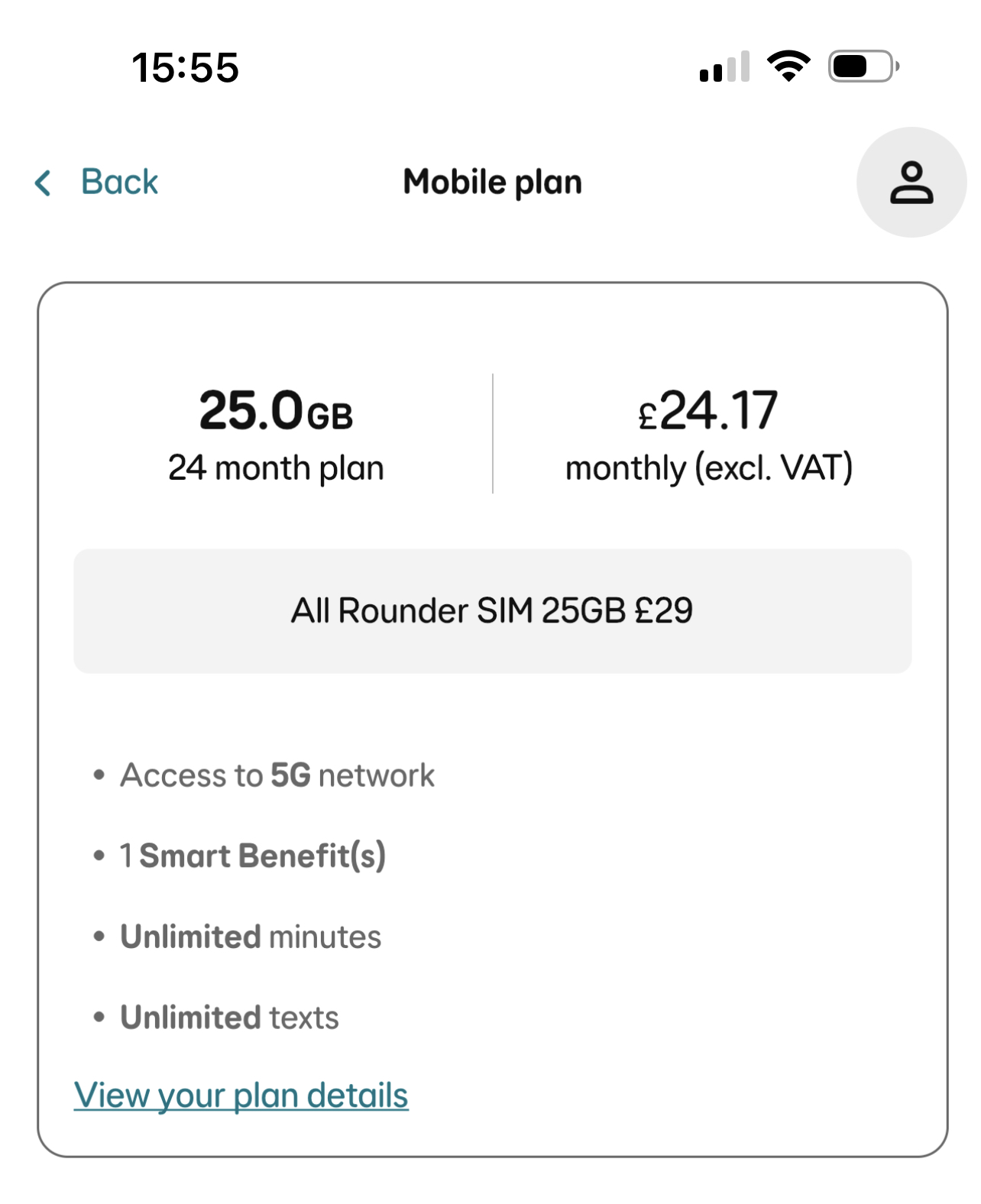Tap the 15:55 clock in status bar
This screenshot has width=981, height=1204.
186,67
